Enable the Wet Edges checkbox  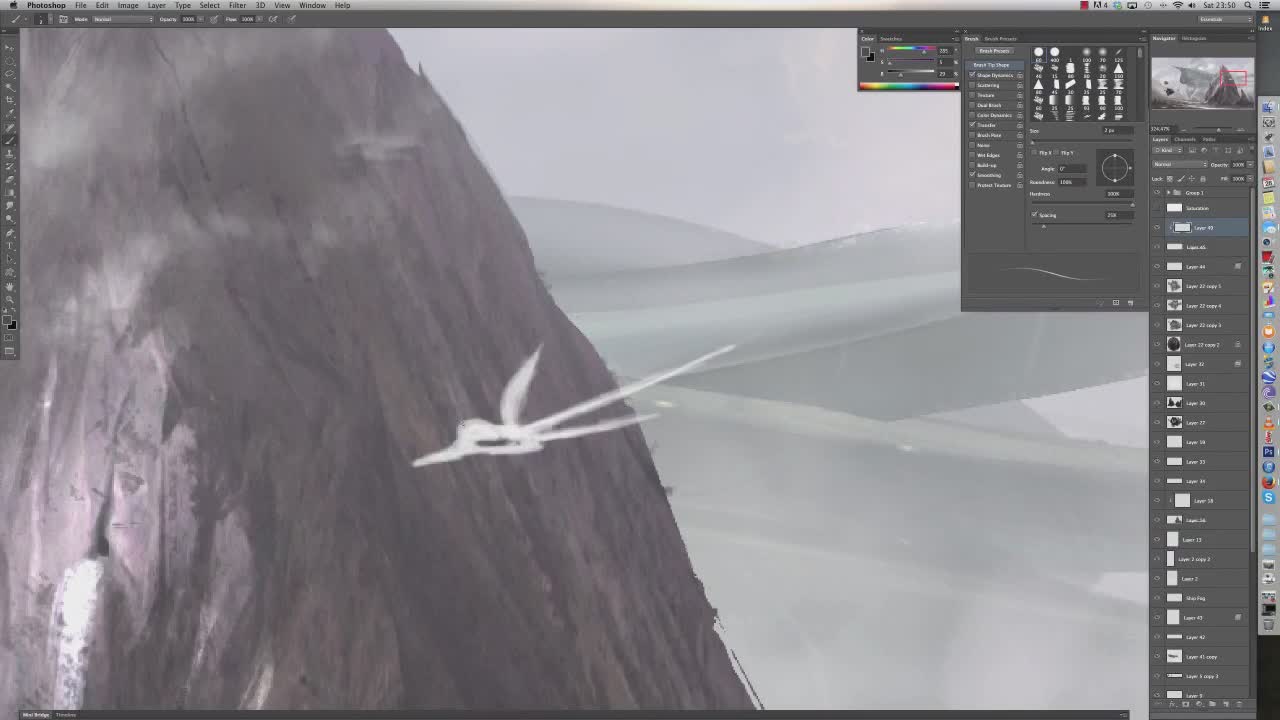coord(972,155)
